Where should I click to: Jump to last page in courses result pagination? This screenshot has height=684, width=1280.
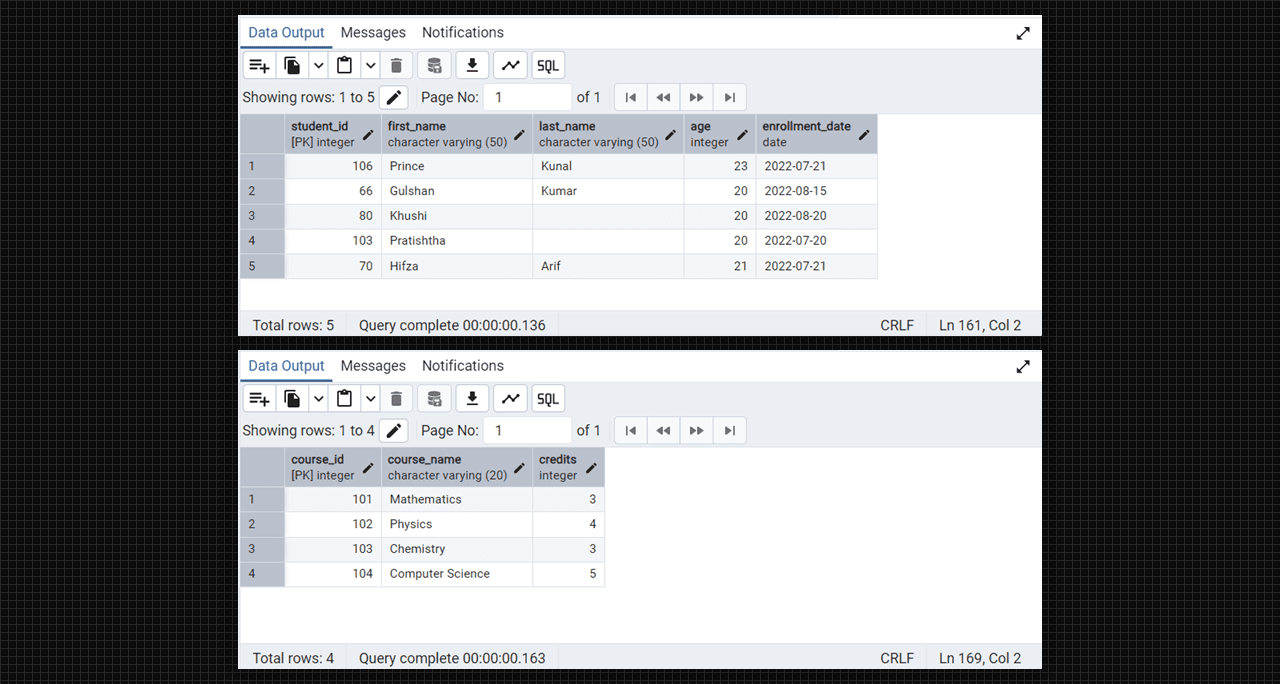(x=729, y=430)
